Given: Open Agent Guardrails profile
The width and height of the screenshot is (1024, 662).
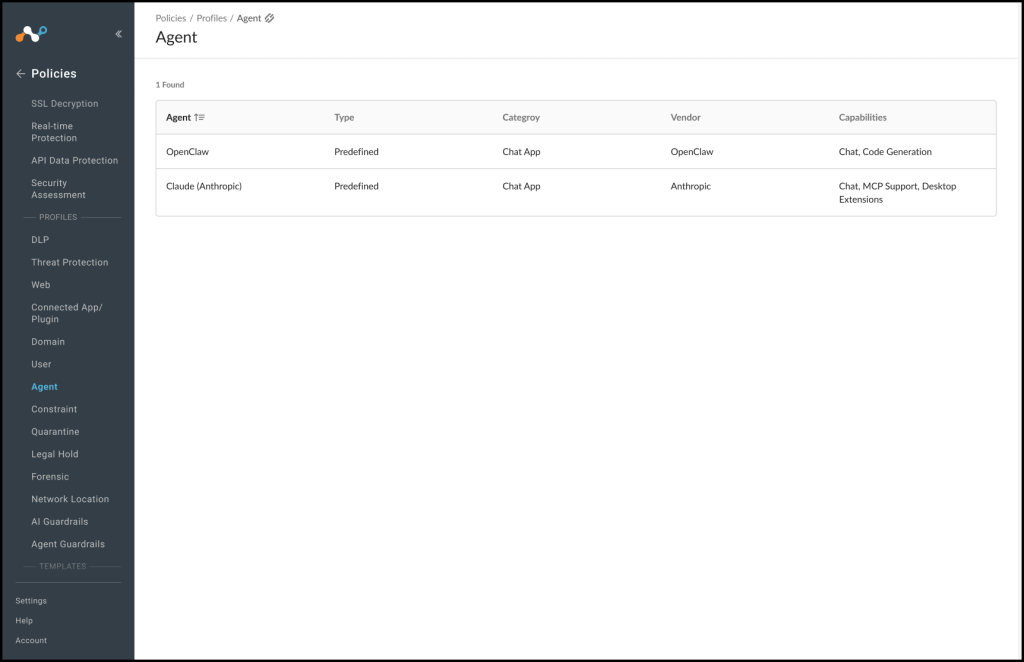Looking at the screenshot, I should 68,544.
